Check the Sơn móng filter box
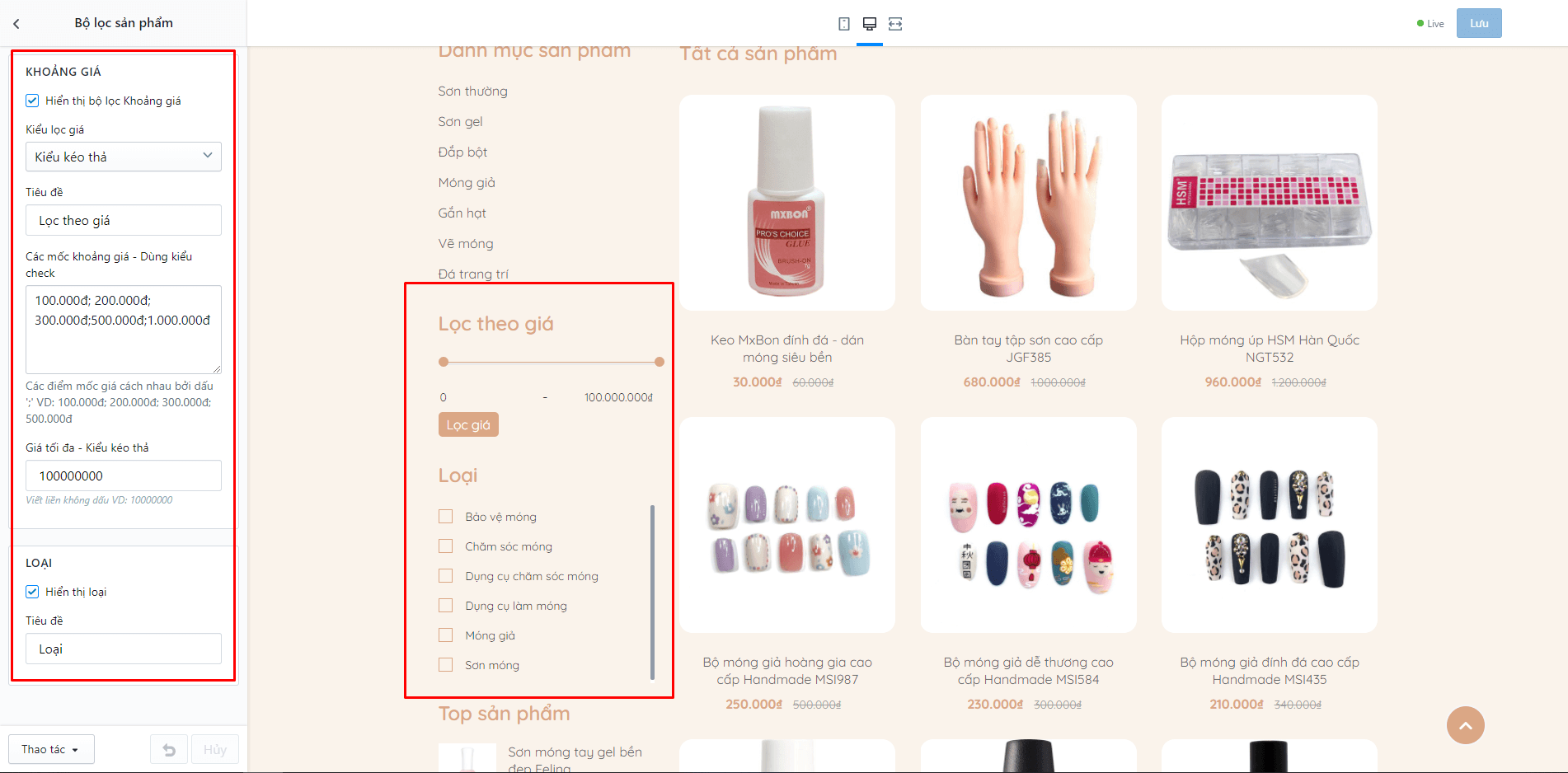Screen dimensions: 1568x773 [446, 665]
